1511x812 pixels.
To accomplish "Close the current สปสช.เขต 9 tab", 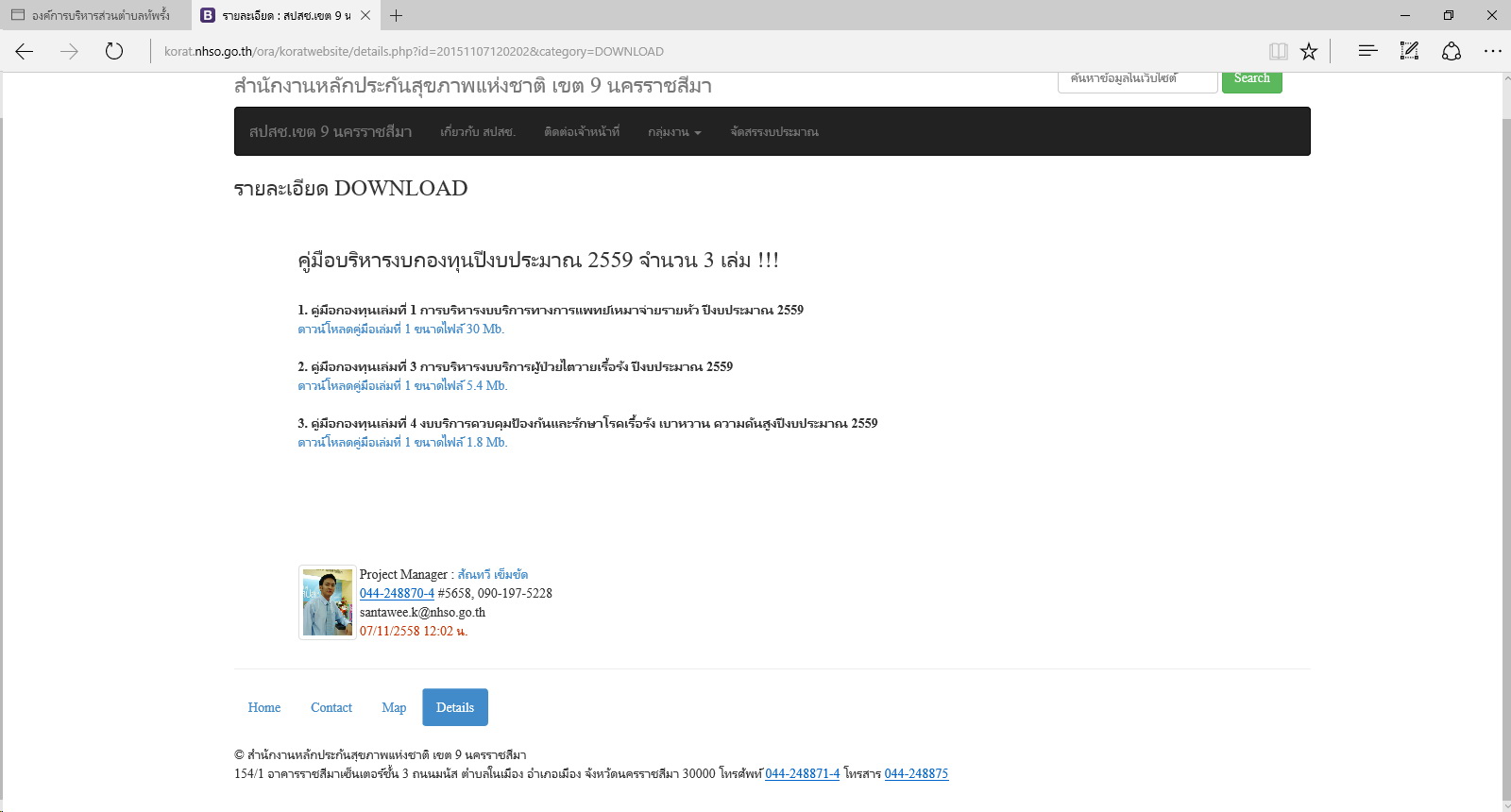I will point(365,15).
